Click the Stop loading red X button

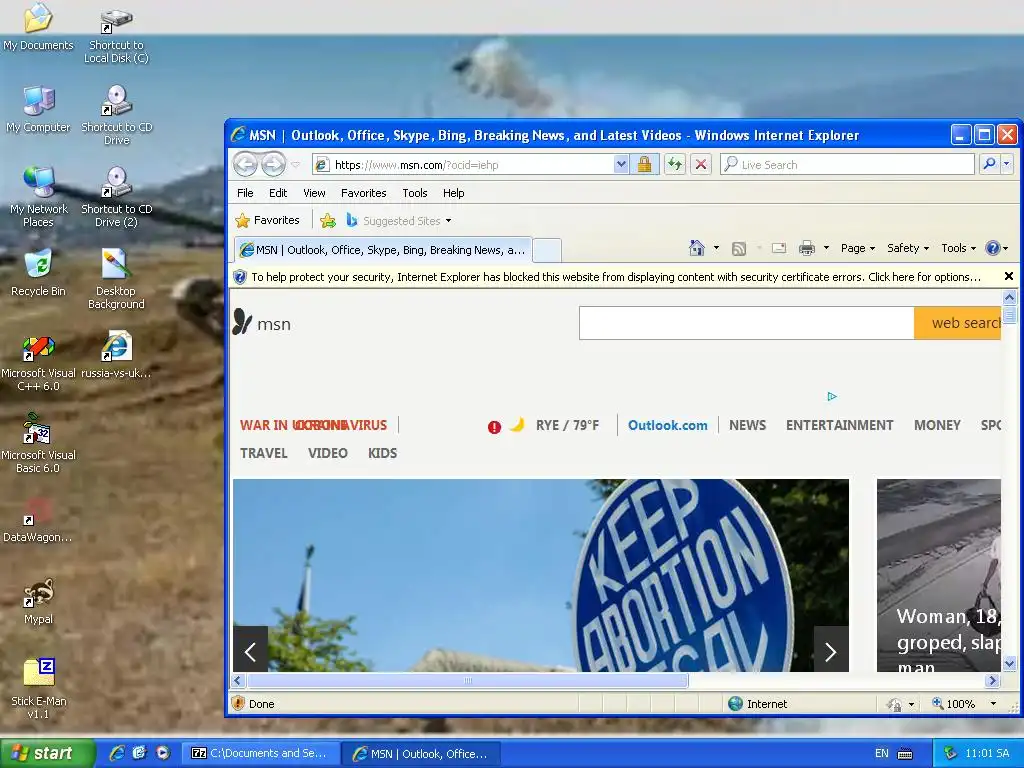[x=701, y=165]
